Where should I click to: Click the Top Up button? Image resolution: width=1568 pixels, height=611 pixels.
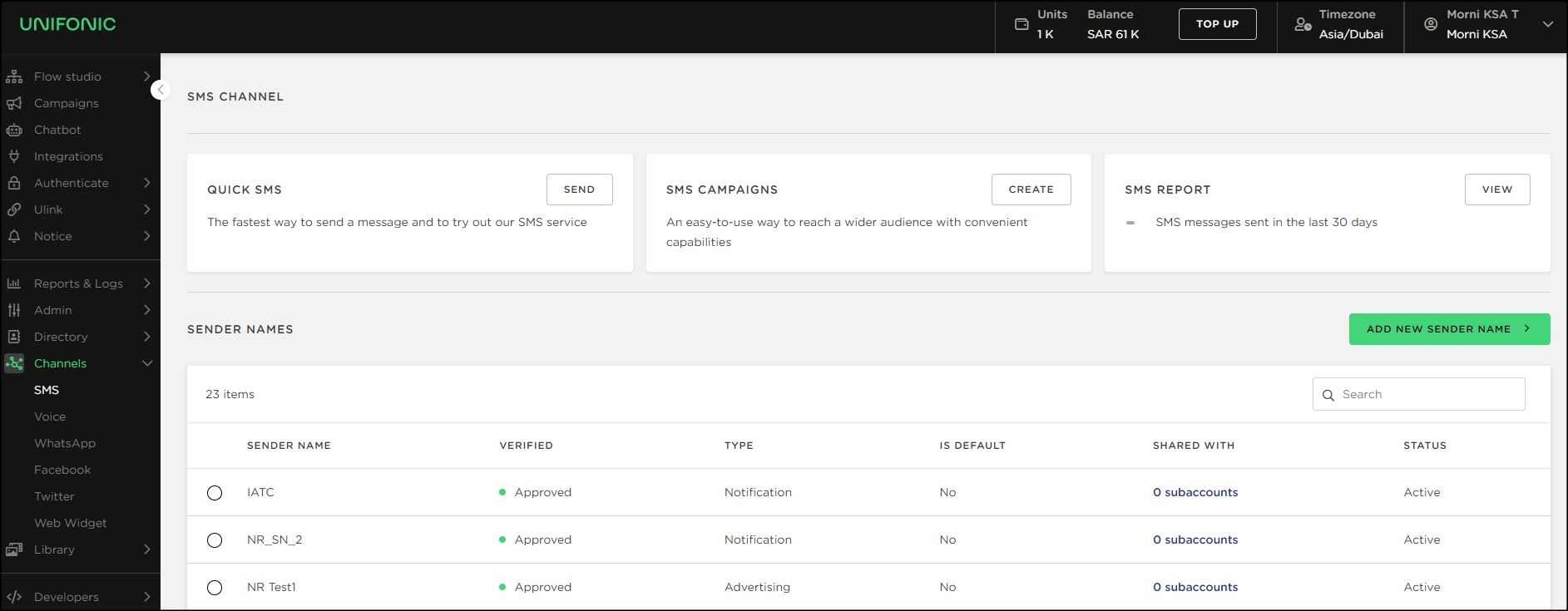1217,24
